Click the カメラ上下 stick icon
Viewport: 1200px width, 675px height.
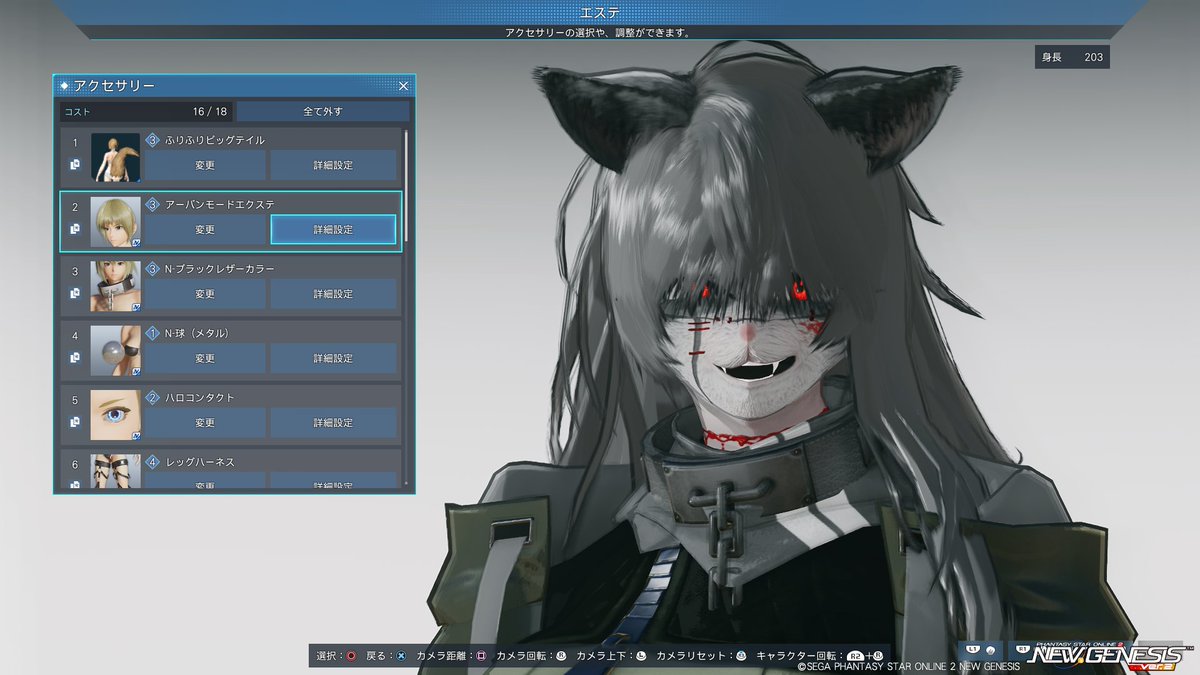[641, 656]
